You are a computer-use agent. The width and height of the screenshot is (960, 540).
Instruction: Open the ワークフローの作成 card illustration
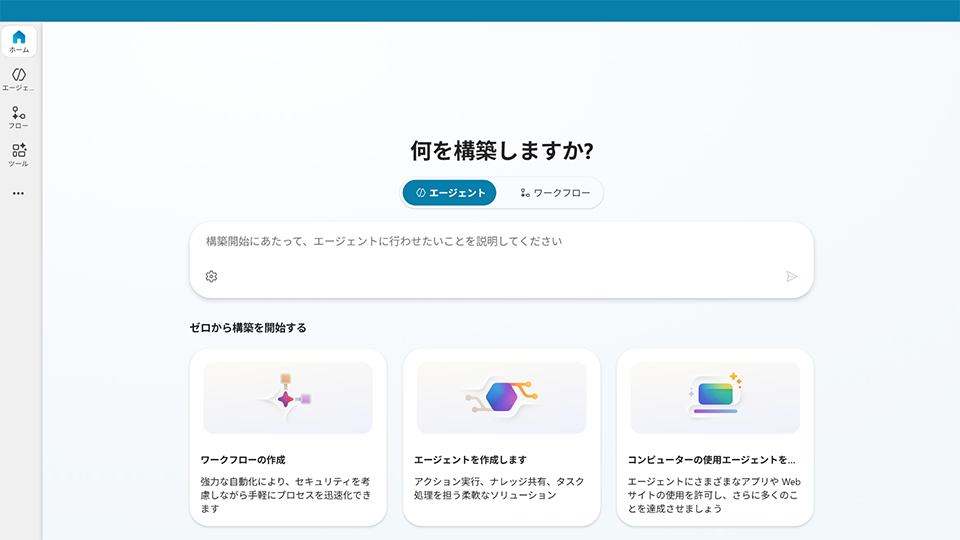pyautogui.click(x=288, y=398)
